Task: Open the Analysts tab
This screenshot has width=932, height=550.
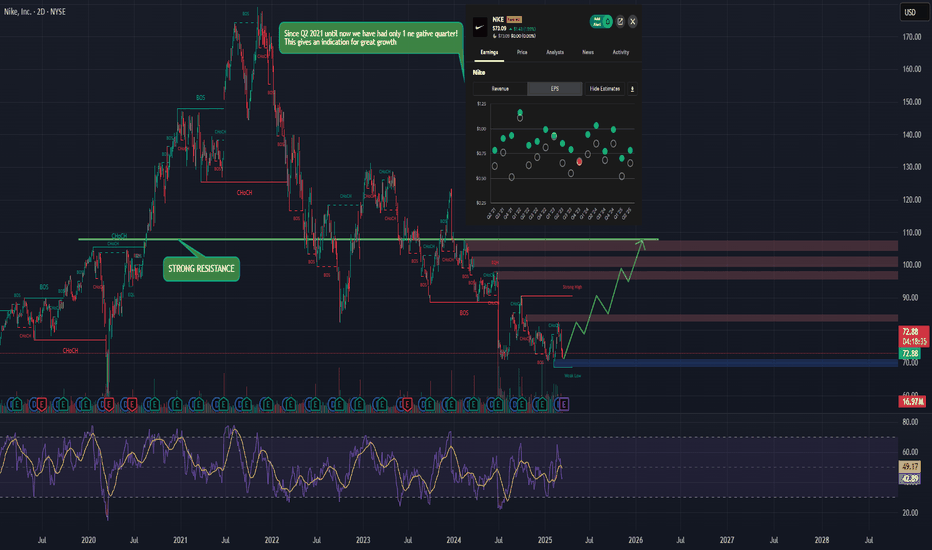Action: [555, 52]
